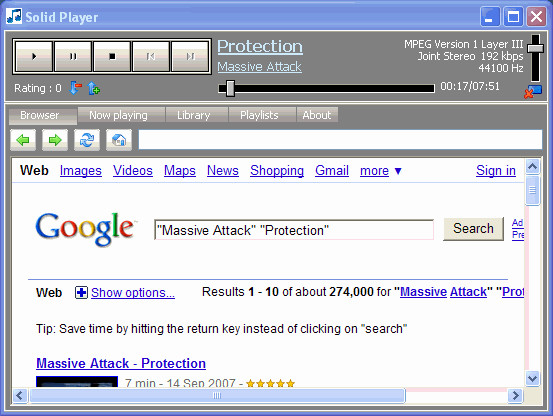Click the horizontal scrollbar left arrow
The height and width of the screenshot is (416, 553).
click(x=20, y=396)
